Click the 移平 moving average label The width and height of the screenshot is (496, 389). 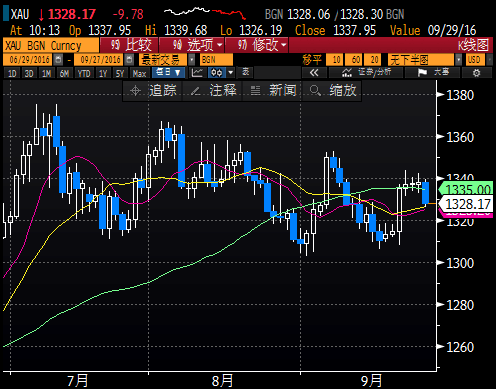click(x=312, y=60)
